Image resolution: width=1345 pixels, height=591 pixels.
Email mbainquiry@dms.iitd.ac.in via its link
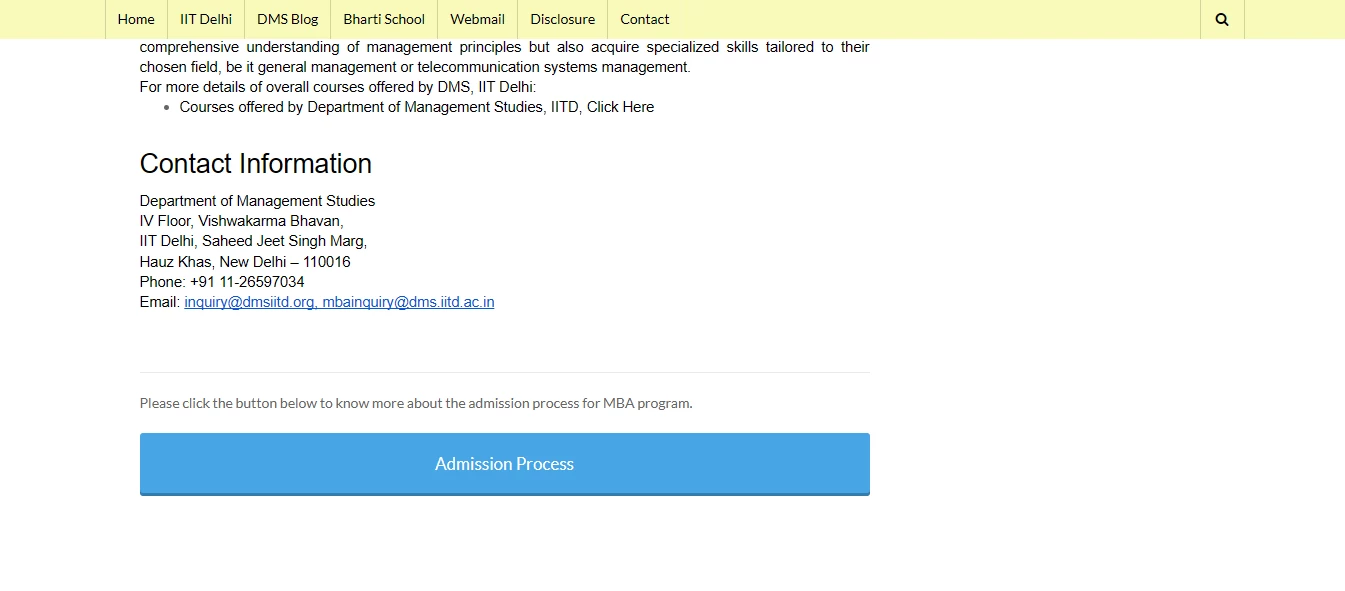point(408,302)
